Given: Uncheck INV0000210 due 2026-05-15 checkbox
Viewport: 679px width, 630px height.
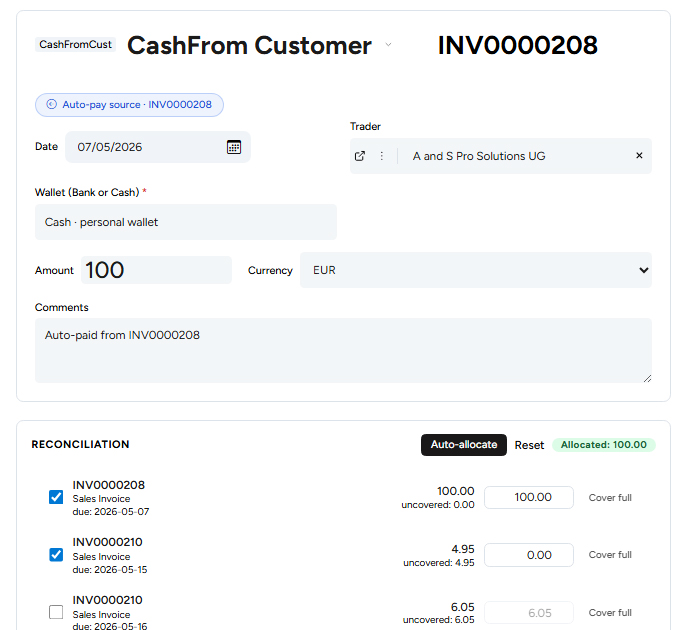Looking at the screenshot, I should click(x=56, y=555).
